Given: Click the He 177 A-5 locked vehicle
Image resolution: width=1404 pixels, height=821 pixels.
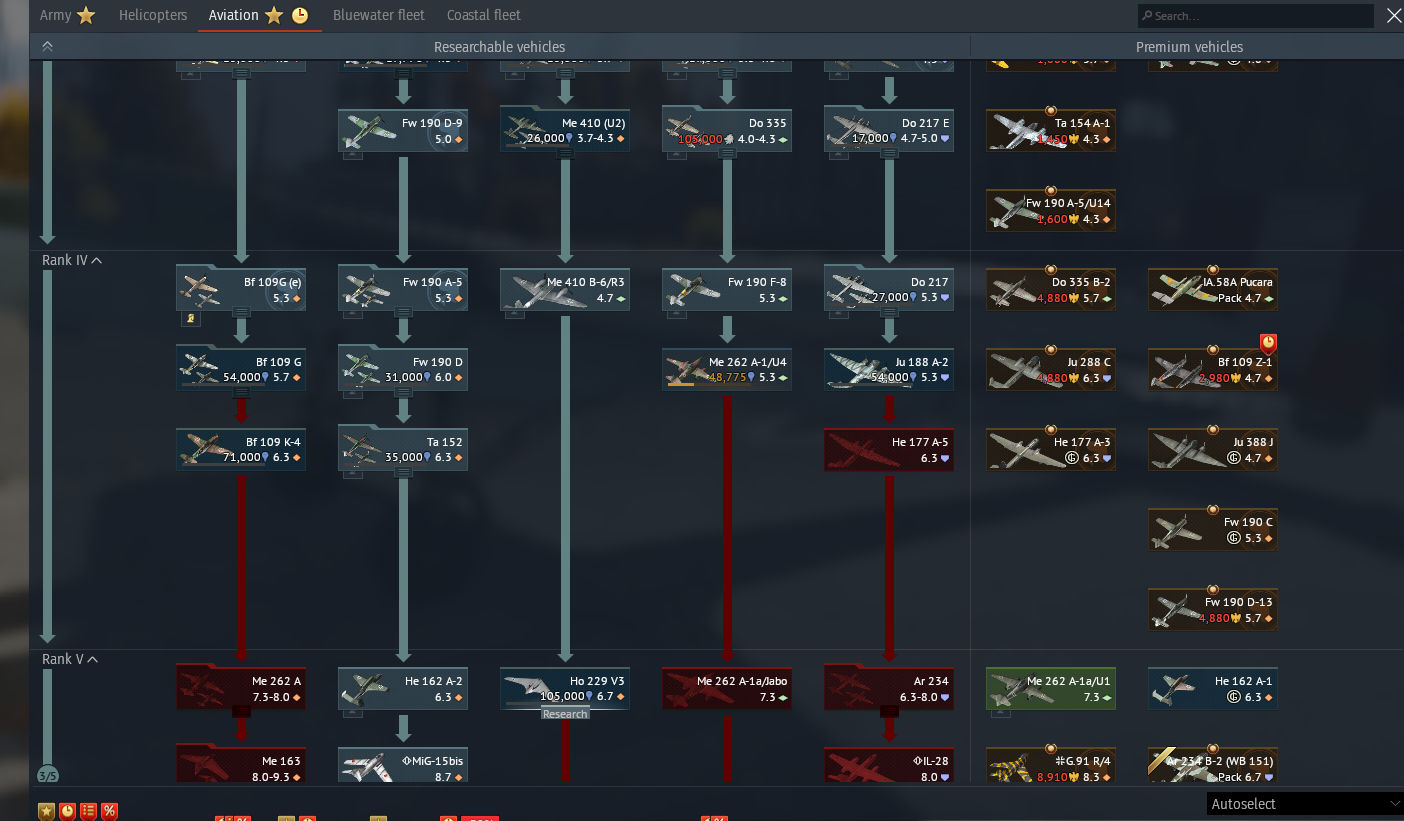Looking at the screenshot, I should [889, 450].
